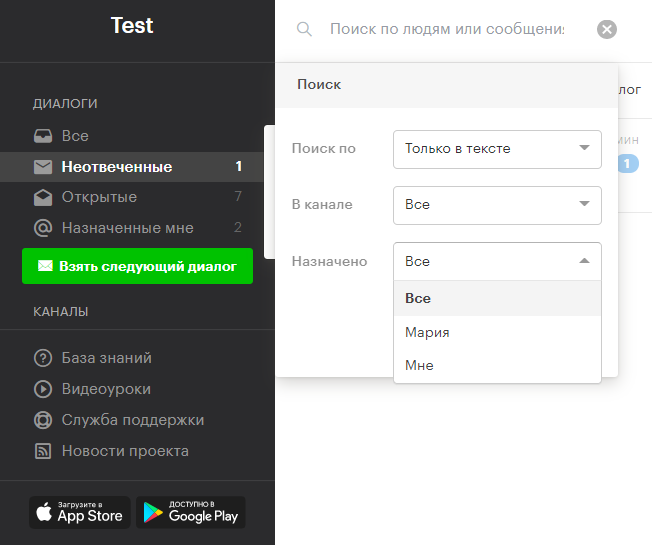Open the Видеоуроки link
This screenshot has width=652, height=545.
tap(106, 389)
